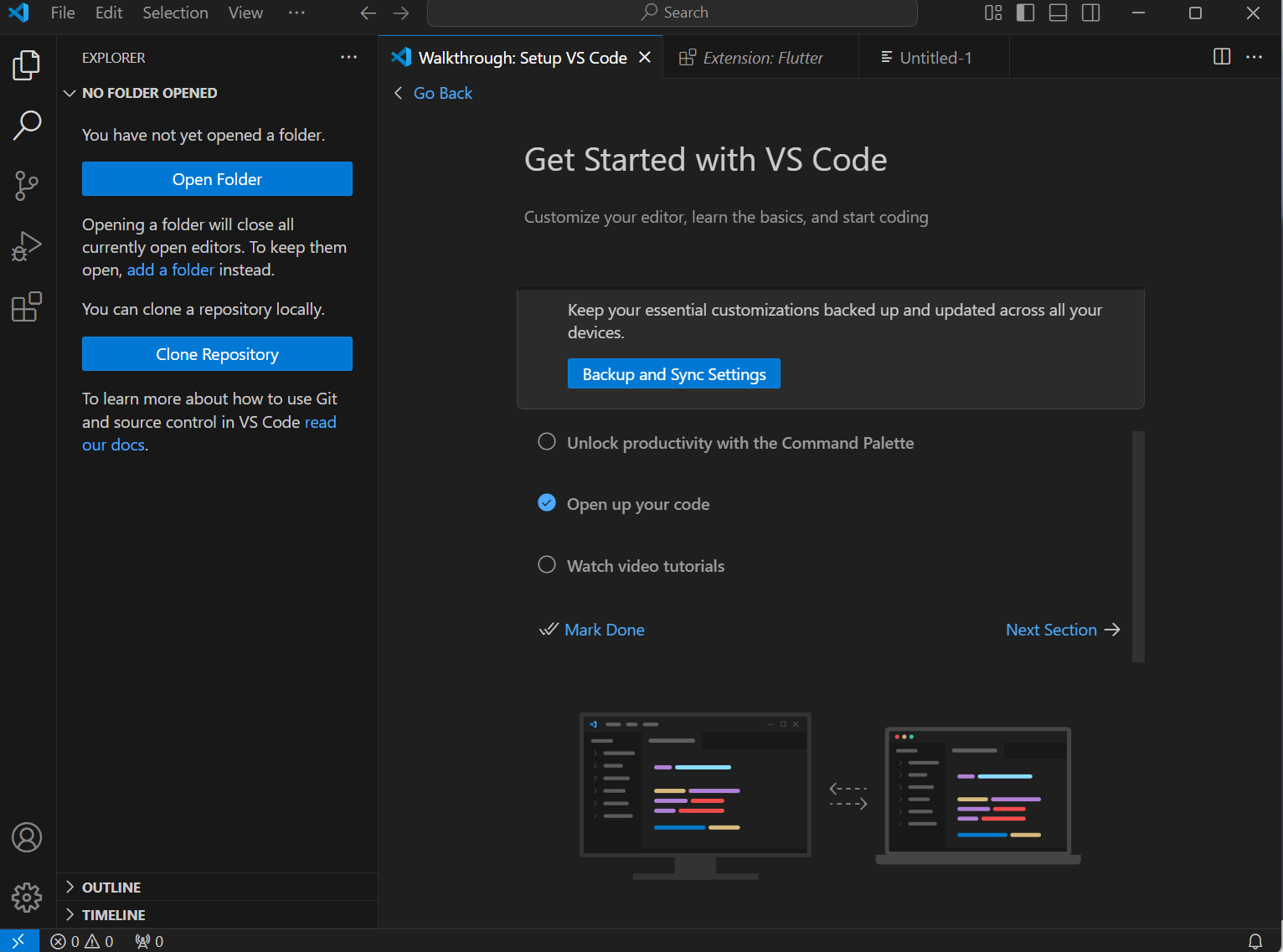Open the Customize Layout control

pyautogui.click(x=993, y=13)
